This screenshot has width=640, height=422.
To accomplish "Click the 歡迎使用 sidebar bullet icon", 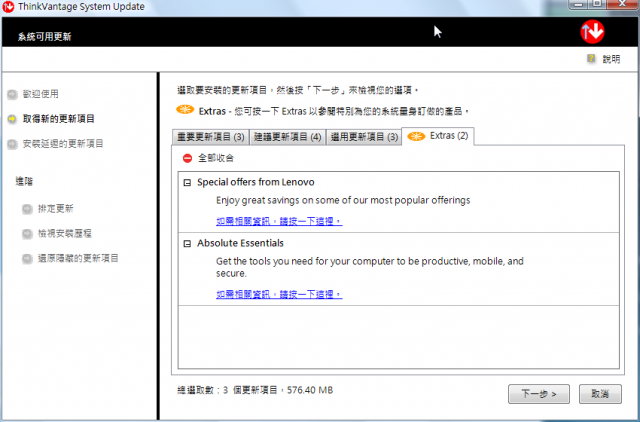I will click(x=12, y=94).
